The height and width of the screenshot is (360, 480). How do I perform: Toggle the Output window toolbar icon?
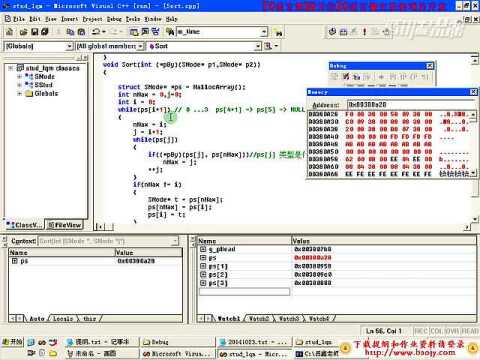pyautogui.click(x=145, y=32)
